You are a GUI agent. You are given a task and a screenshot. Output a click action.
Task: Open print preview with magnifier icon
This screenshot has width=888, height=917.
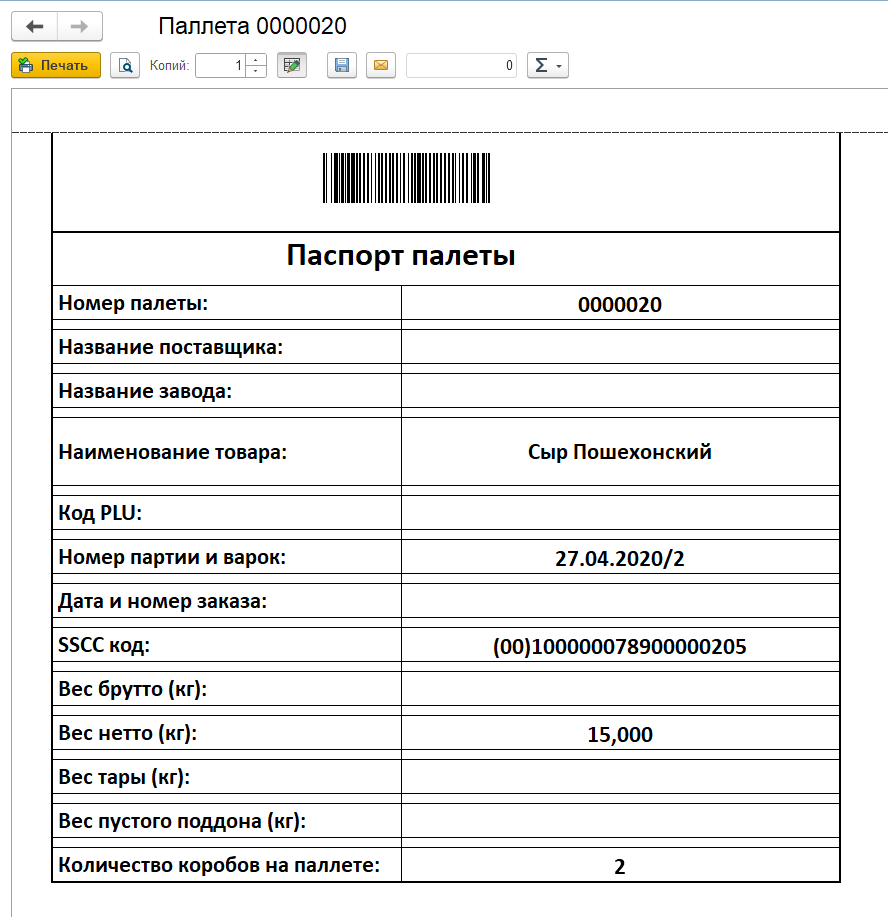coord(125,65)
